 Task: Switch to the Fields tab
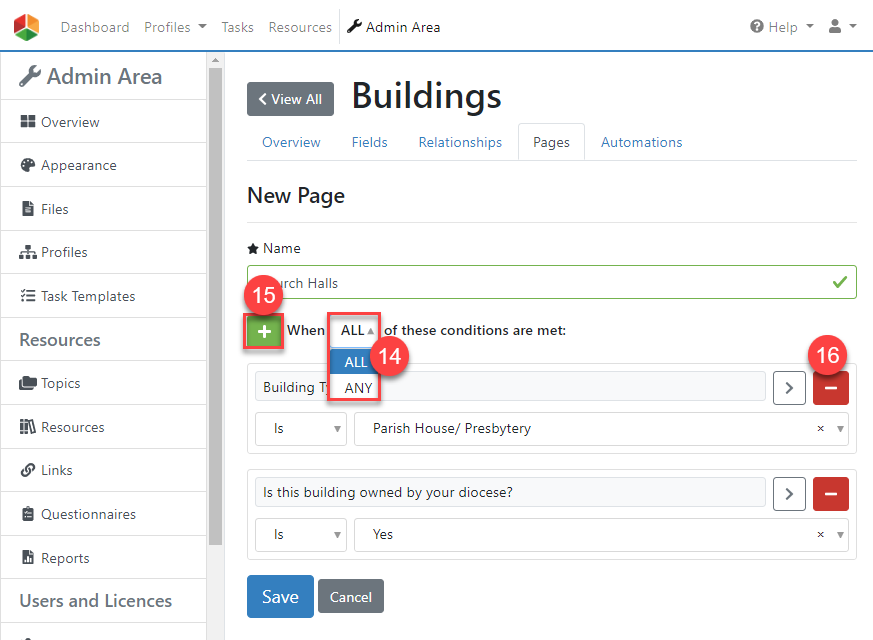[369, 142]
